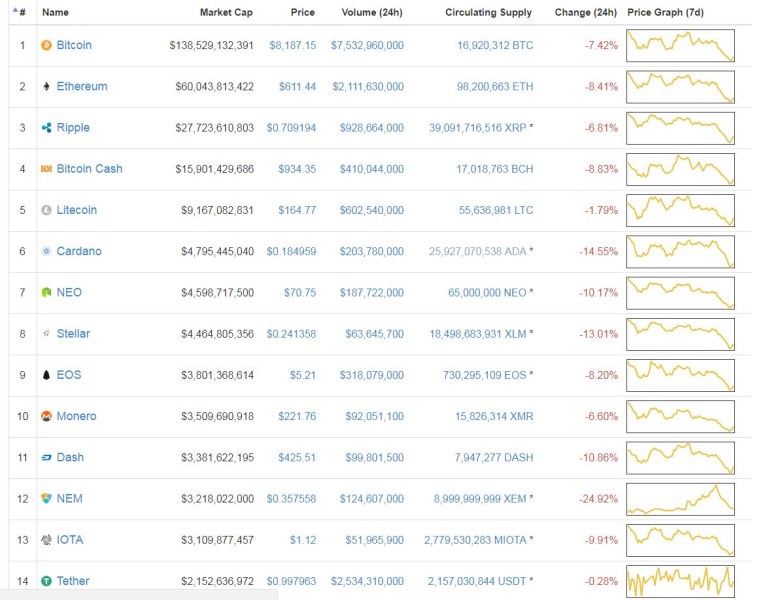Click Ethereum price $611.44

[x=297, y=87]
